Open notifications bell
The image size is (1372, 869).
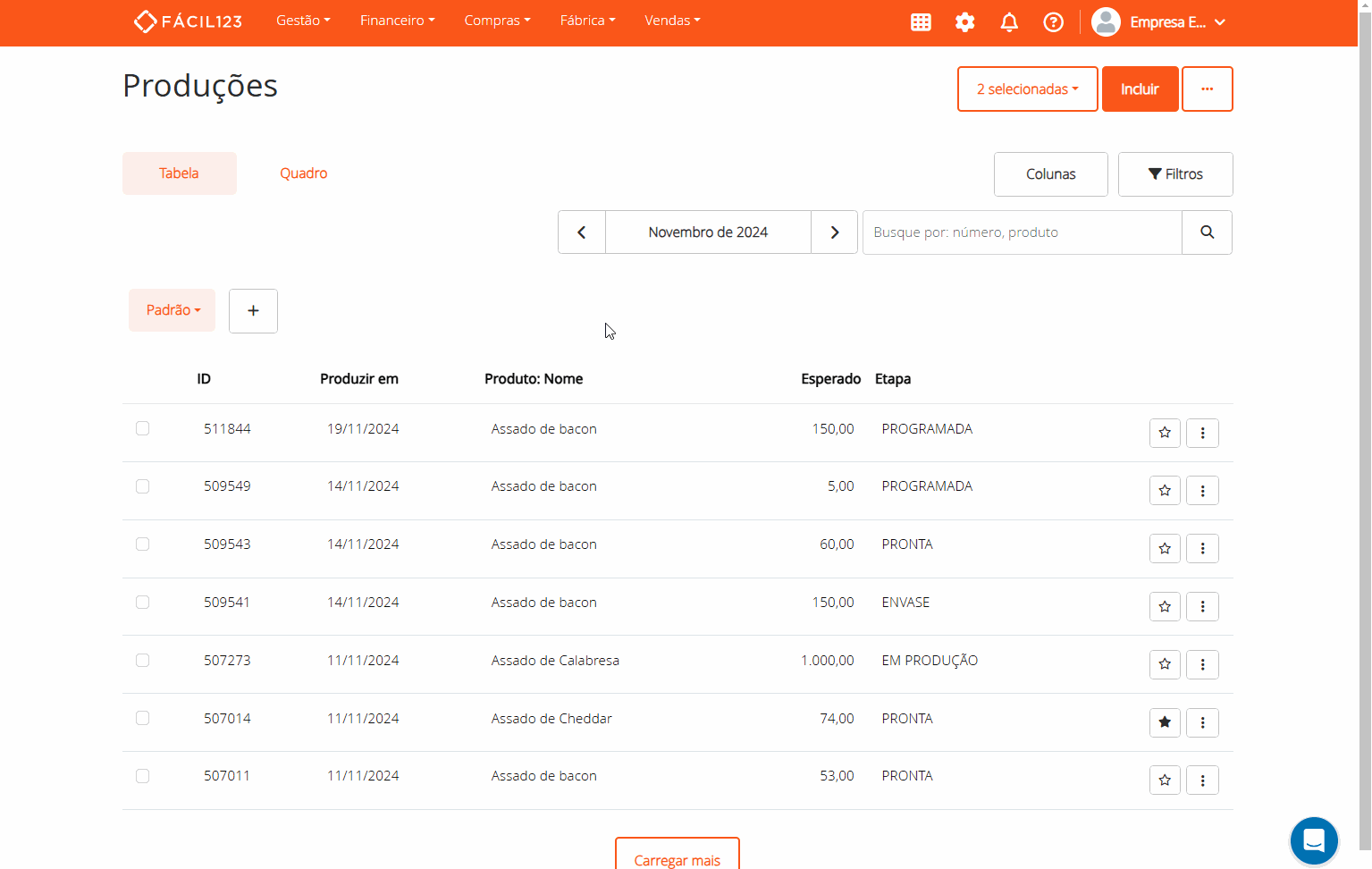(1009, 22)
